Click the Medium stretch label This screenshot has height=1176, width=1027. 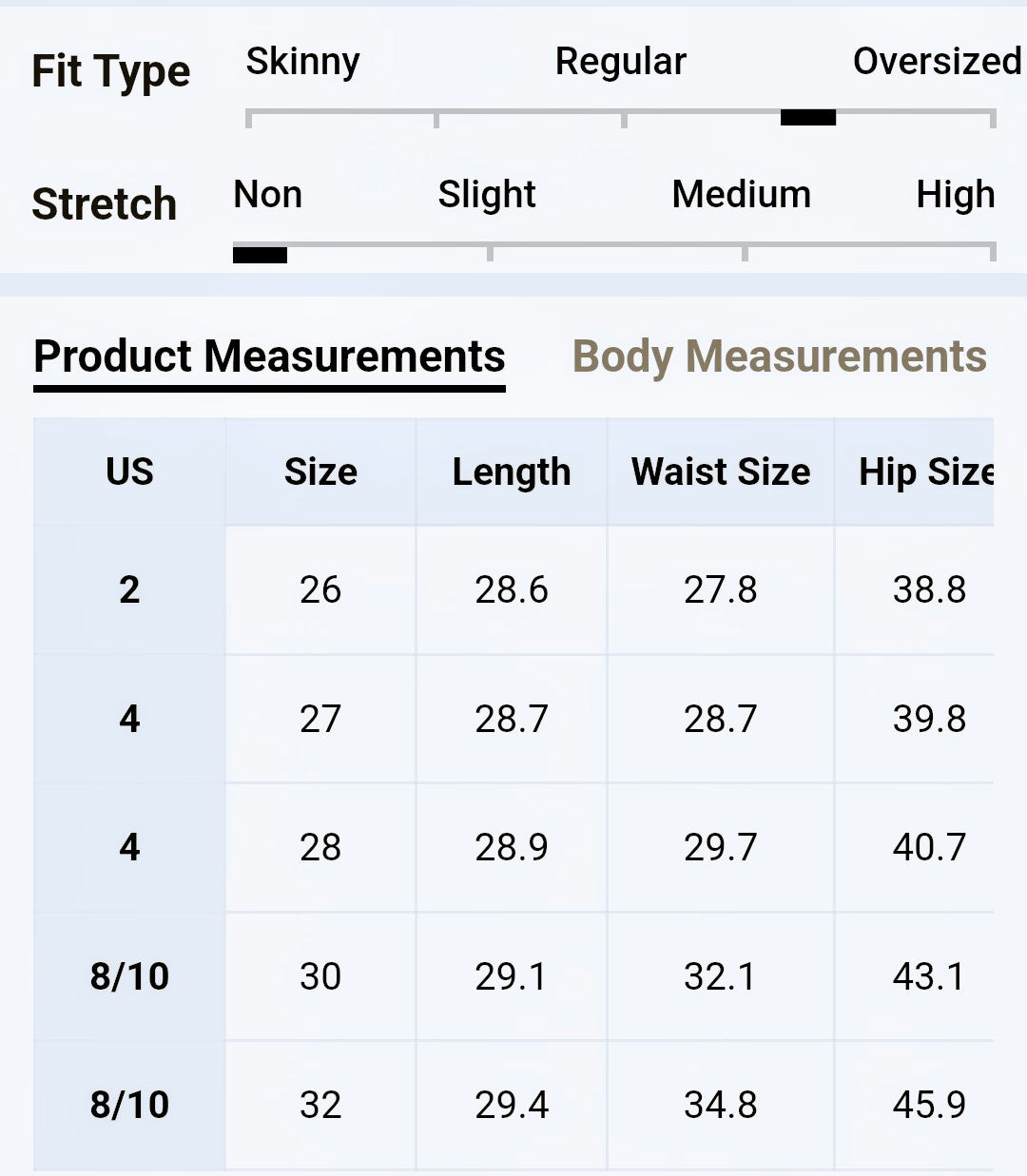pyautogui.click(x=741, y=195)
